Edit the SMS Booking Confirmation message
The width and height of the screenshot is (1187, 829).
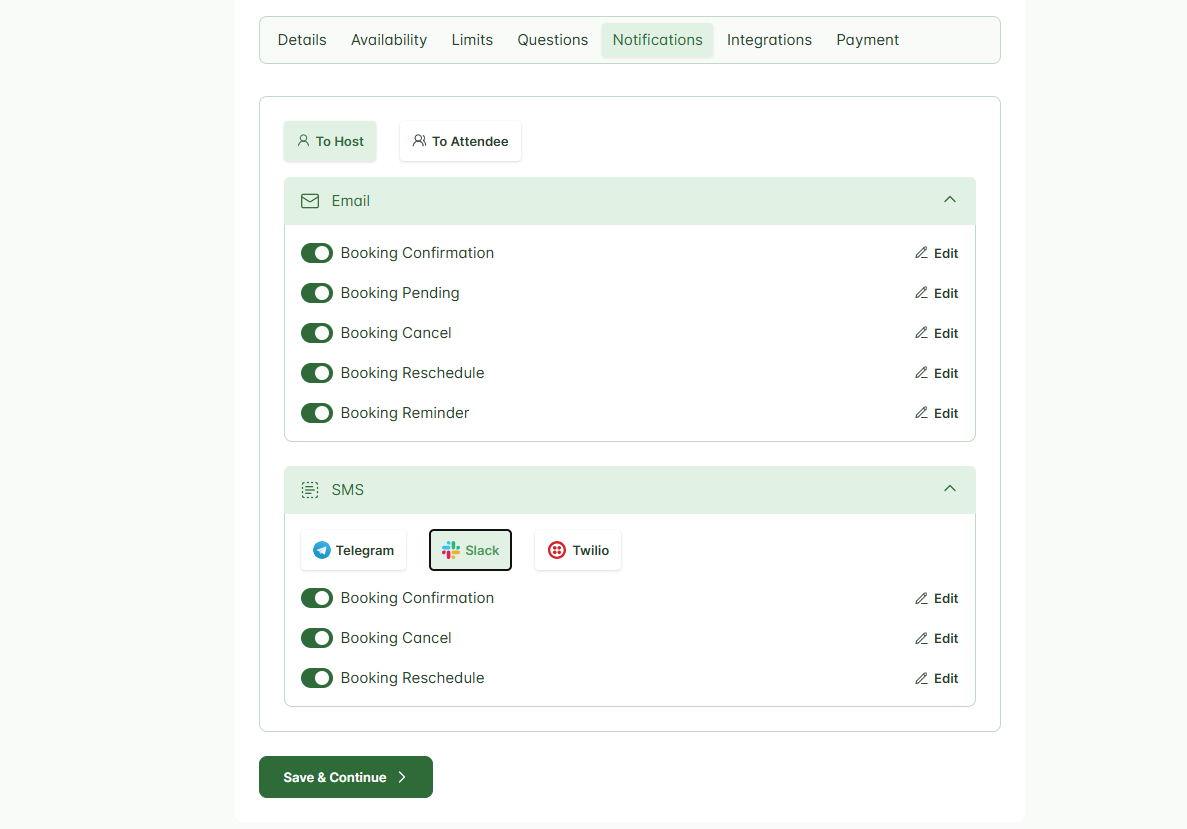936,599
